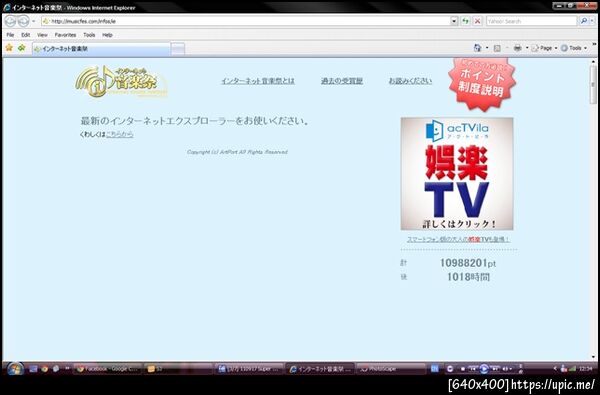The width and height of the screenshot is (600, 395).
Task: Click the Chrome quick launch icon
Action: 44,369
